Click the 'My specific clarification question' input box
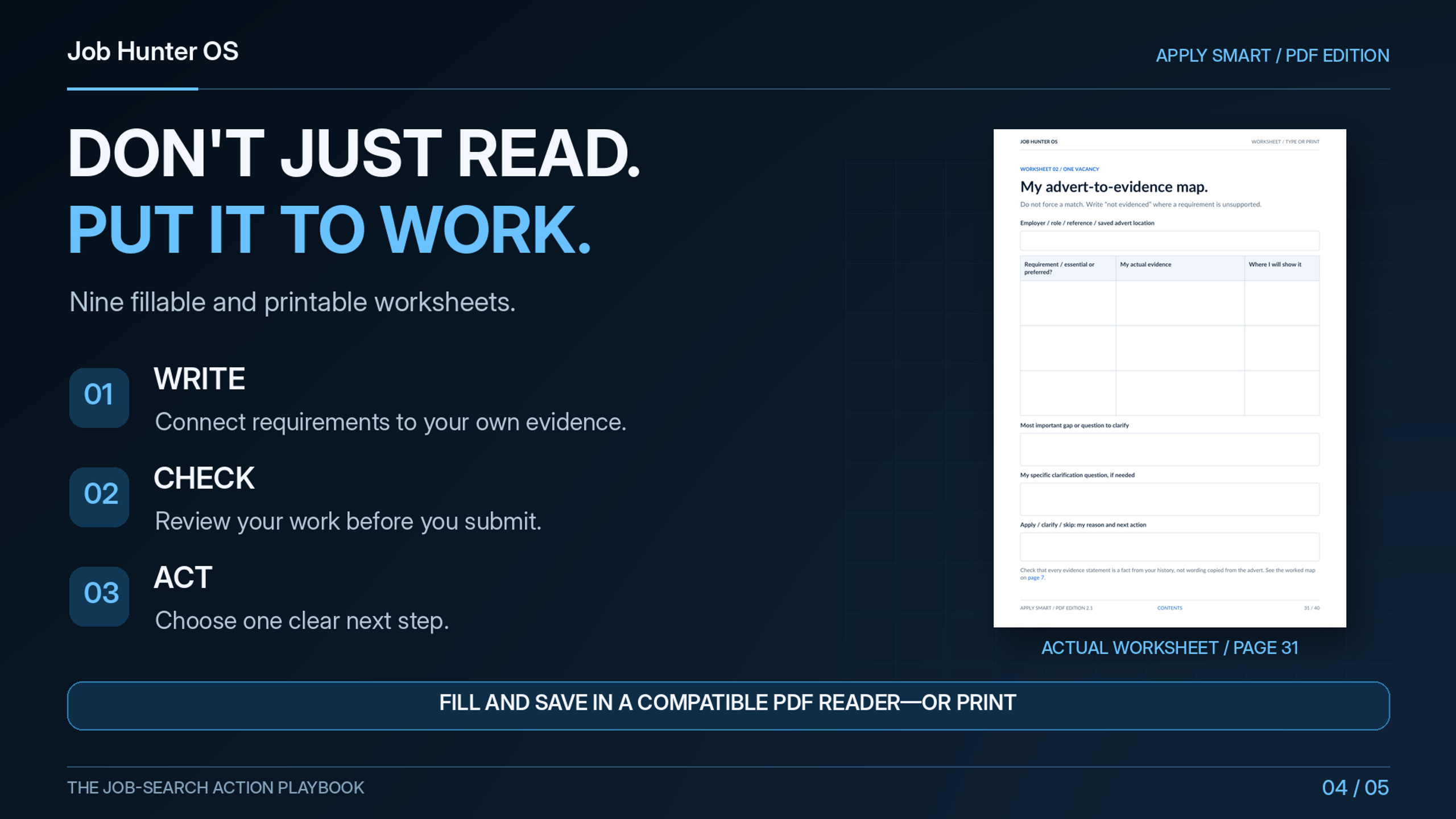 click(1169, 499)
